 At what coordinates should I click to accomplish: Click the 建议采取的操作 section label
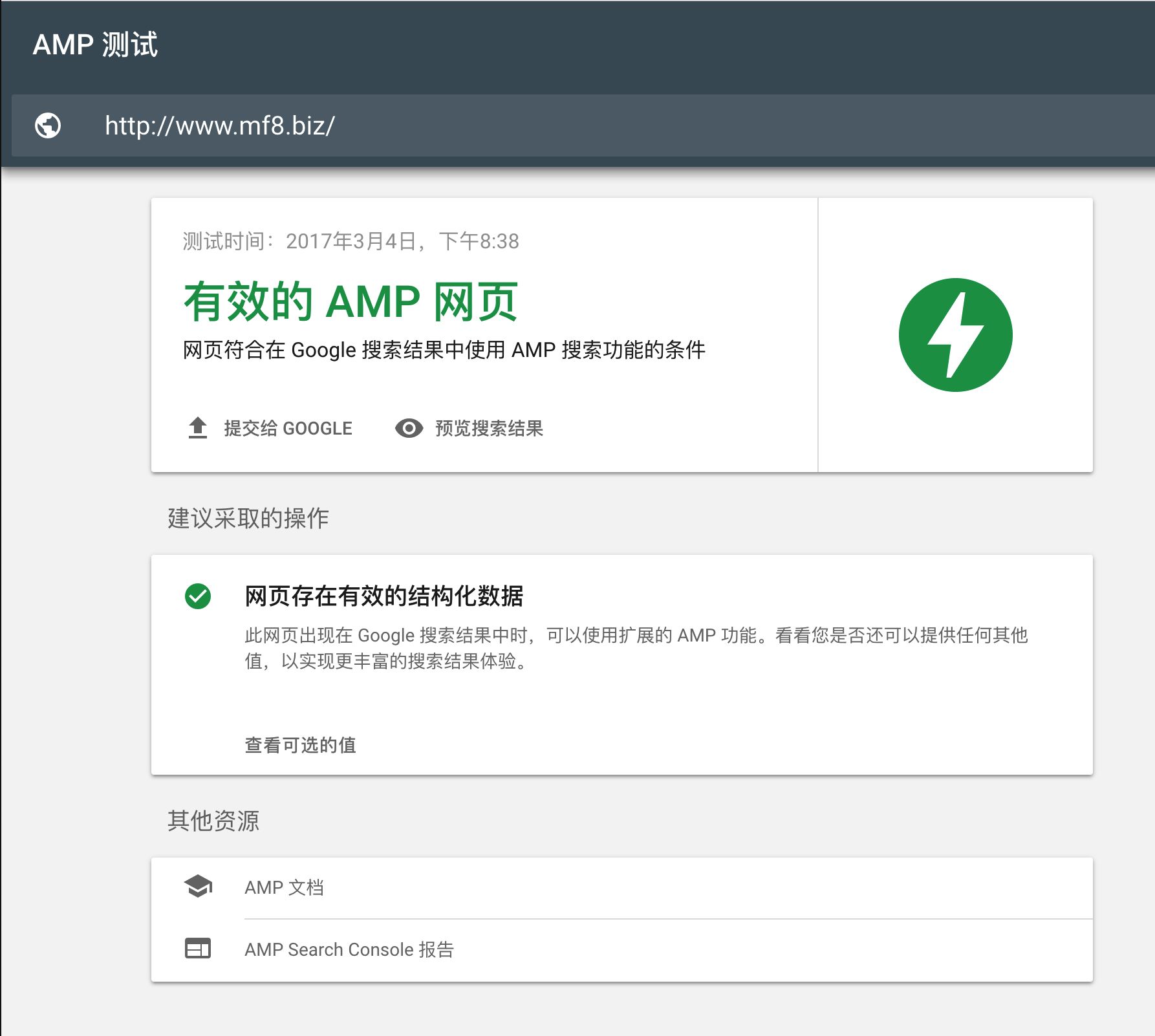coord(248,518)
